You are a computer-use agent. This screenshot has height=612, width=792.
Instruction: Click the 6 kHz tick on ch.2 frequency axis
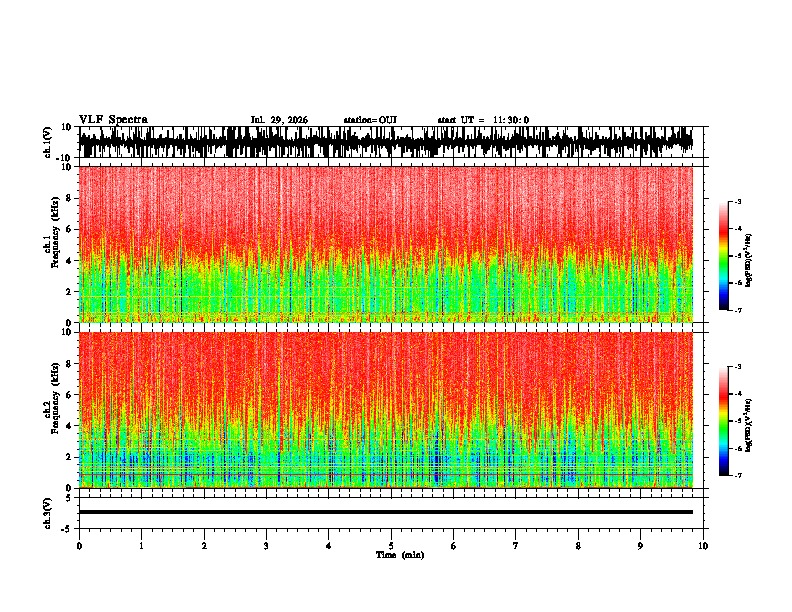point(69,394)
